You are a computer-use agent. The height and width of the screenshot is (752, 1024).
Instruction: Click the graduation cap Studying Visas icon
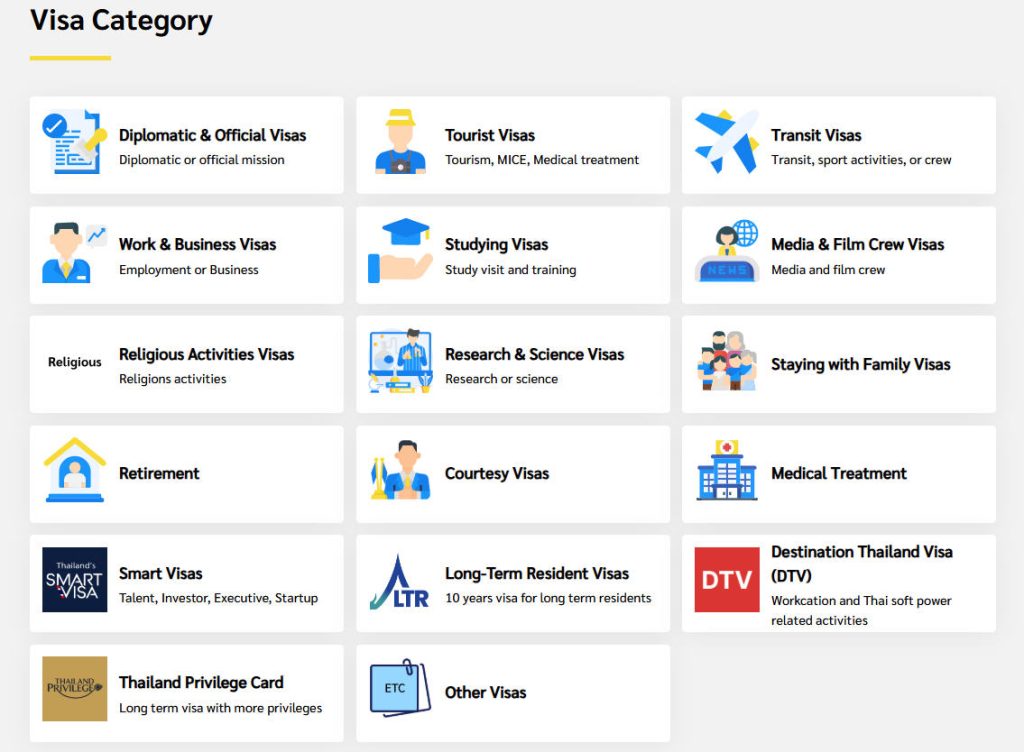400,251
